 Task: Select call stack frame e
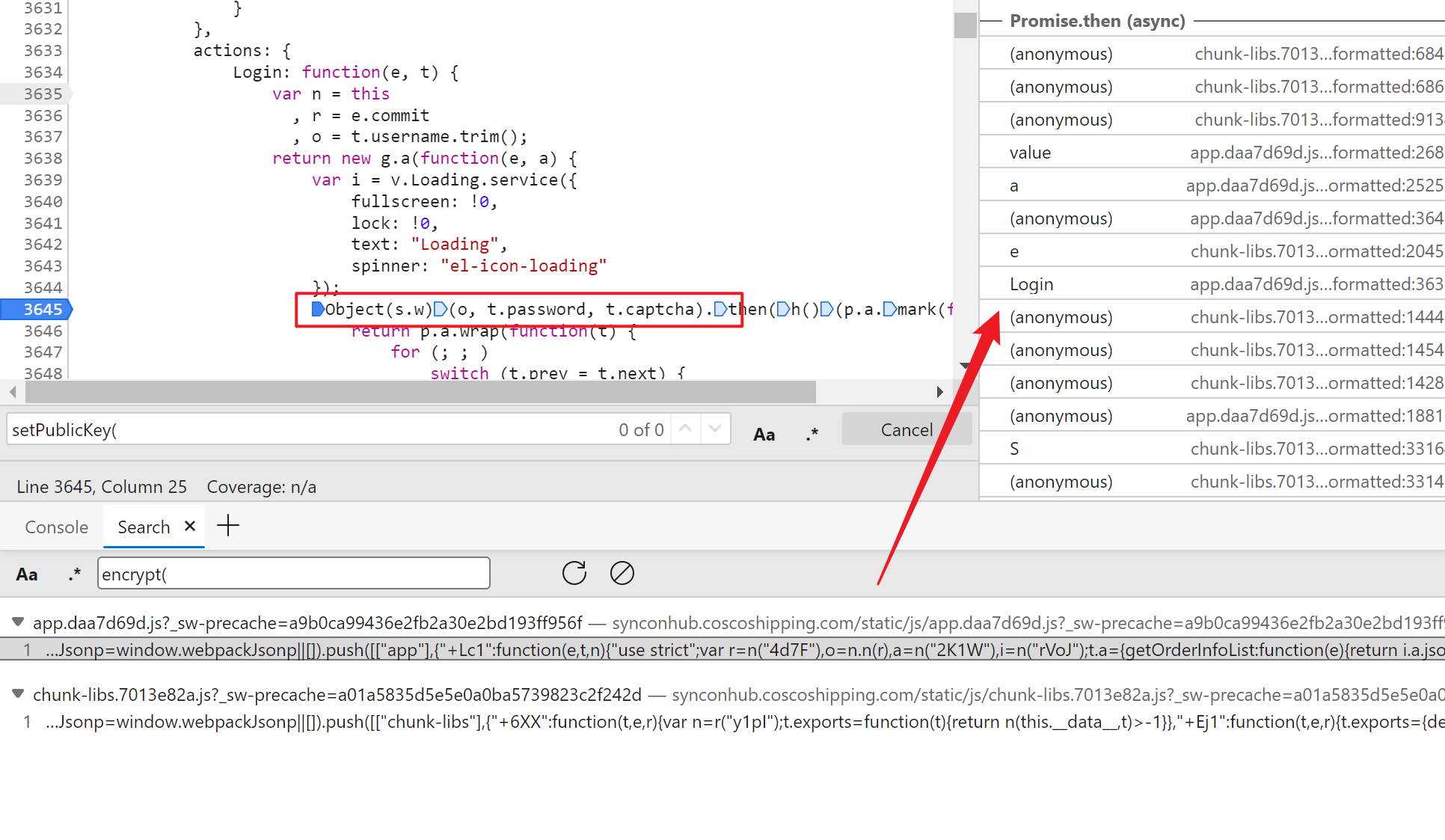point(1212,251)
